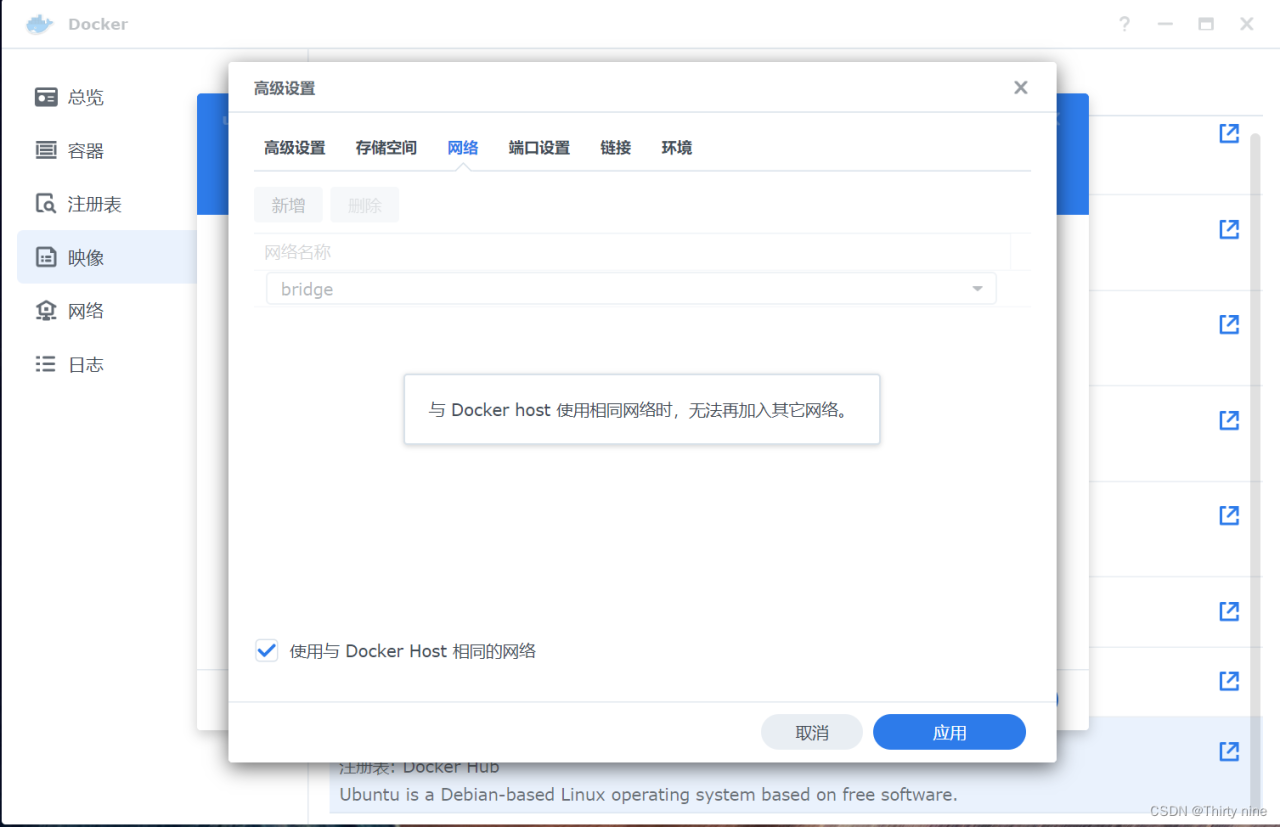Open the 环境 (Environment) tab
Image resolution: width=1280 pixels, height=827 pixels.
click(x=676, y=147)
